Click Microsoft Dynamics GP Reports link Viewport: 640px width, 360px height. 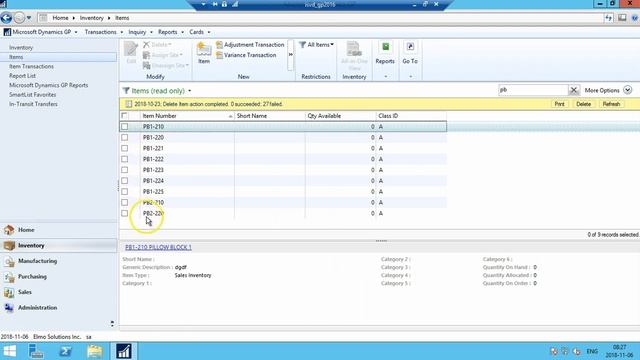tap(49, 85)
